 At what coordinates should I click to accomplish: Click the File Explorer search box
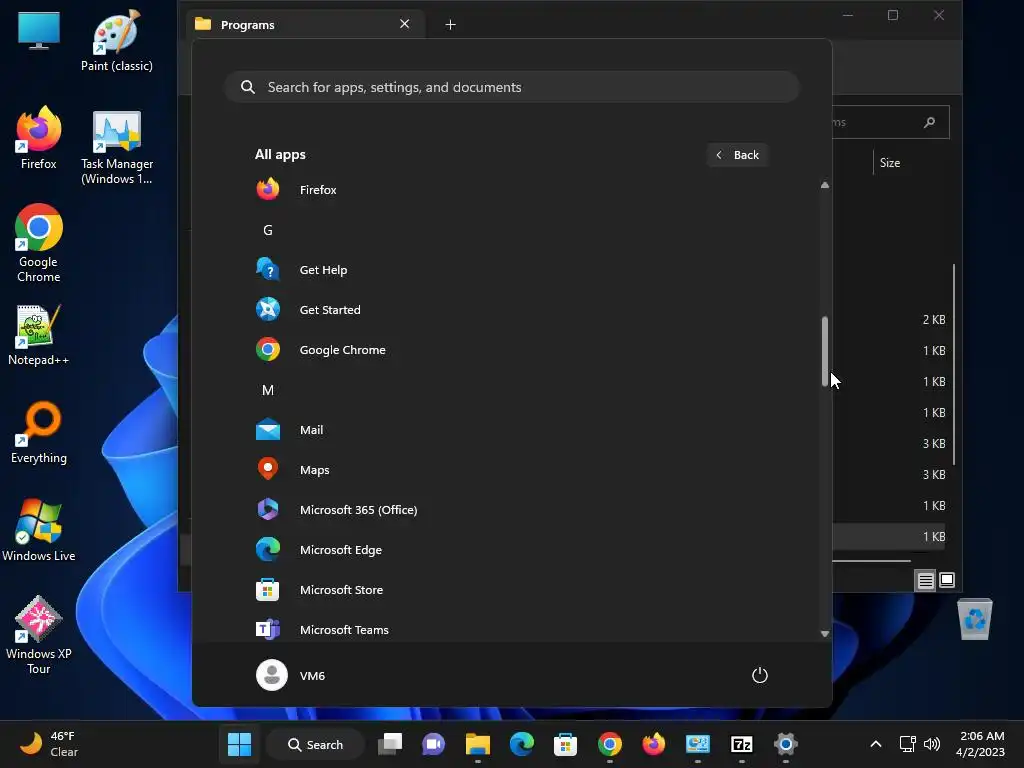[x=891, y=122]
